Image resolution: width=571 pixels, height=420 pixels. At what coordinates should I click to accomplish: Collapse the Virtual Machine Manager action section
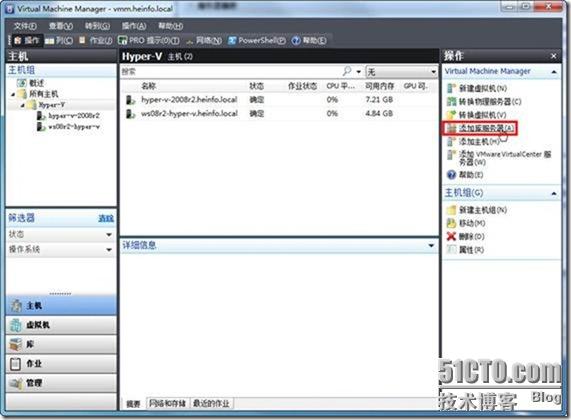(554, 72)
